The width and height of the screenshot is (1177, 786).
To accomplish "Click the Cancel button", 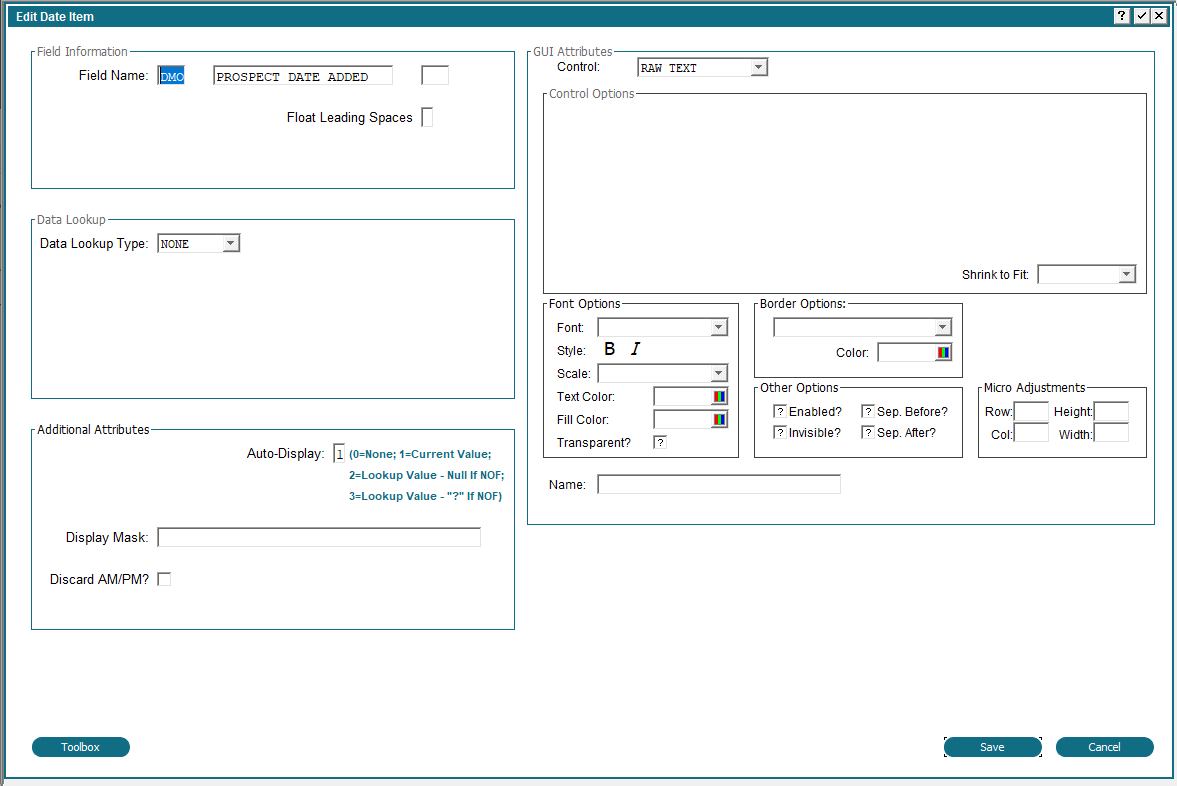I will pos(1104,747).
